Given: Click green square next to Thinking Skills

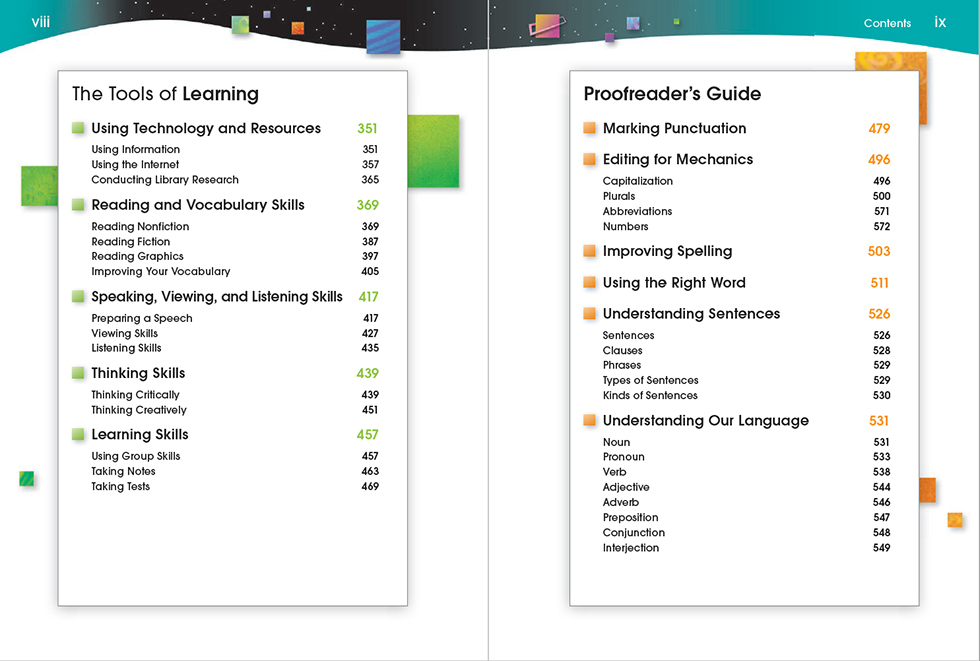Looking at the screenshot, I should tap(78, 373).
